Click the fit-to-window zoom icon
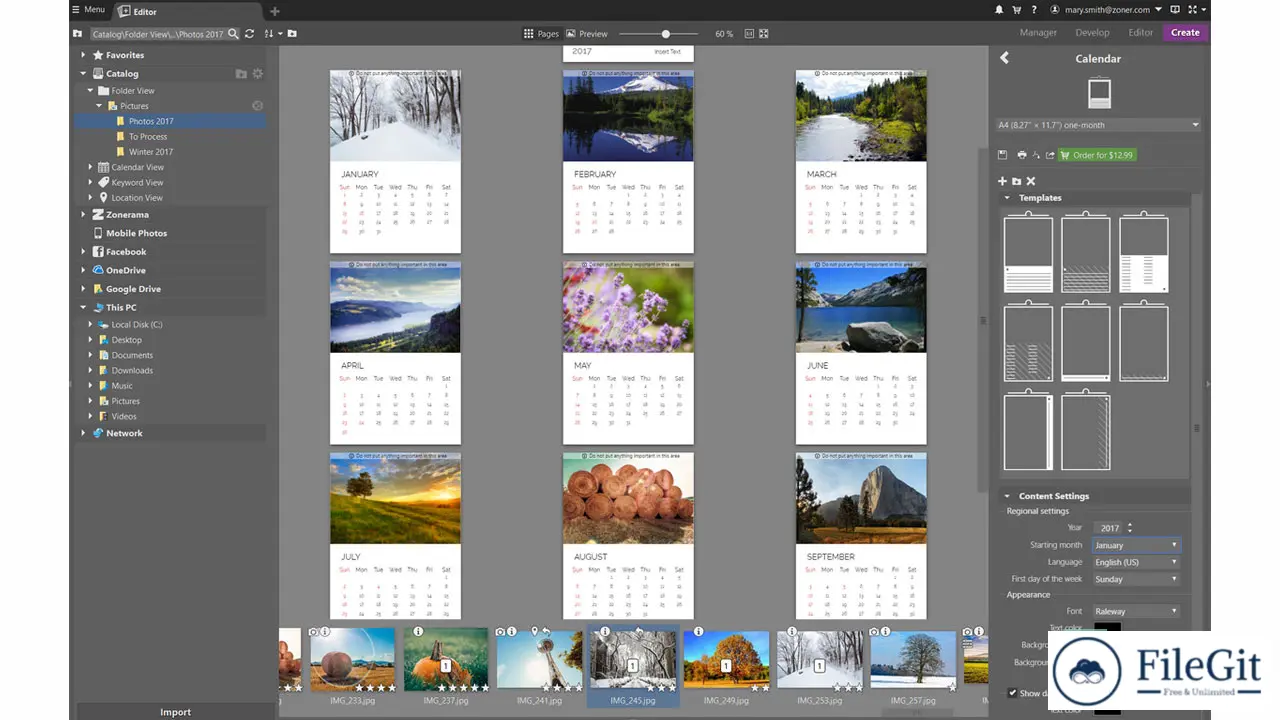1280x720 pixels. [764, 34]
